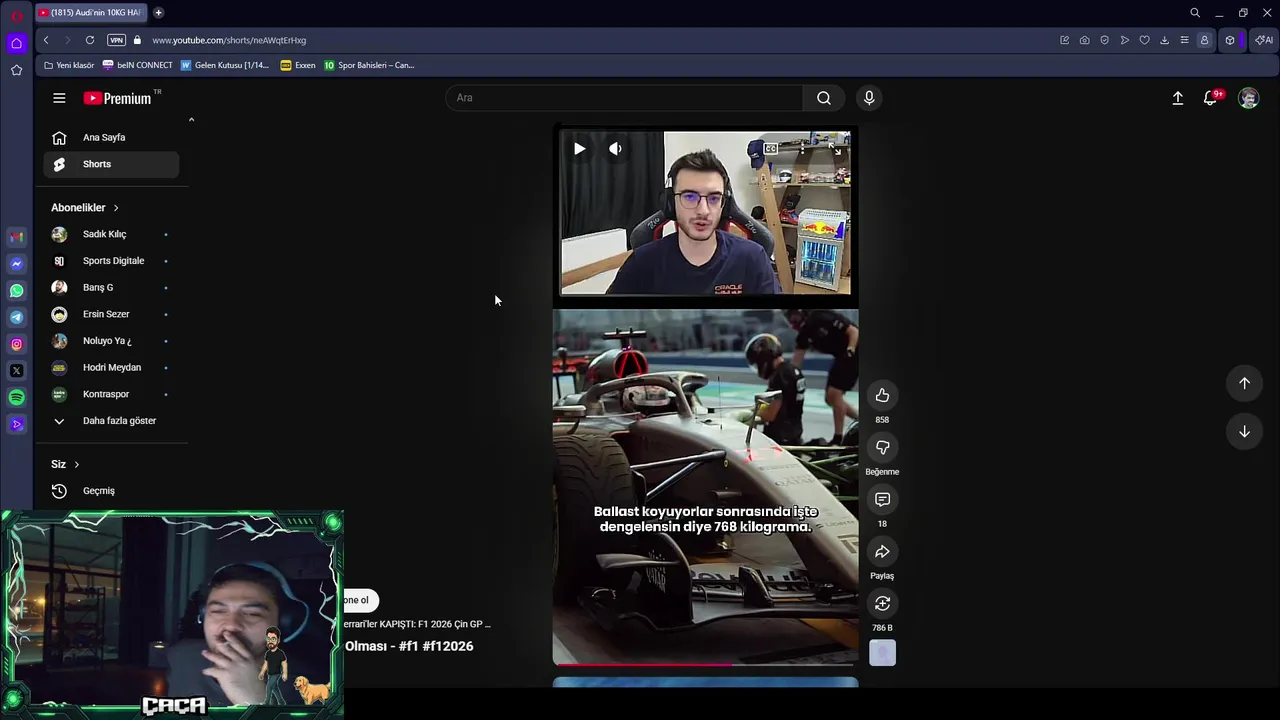Open Spotify in Opera sidebar
The image size is (1280, 720).
[x=16, y=398]
